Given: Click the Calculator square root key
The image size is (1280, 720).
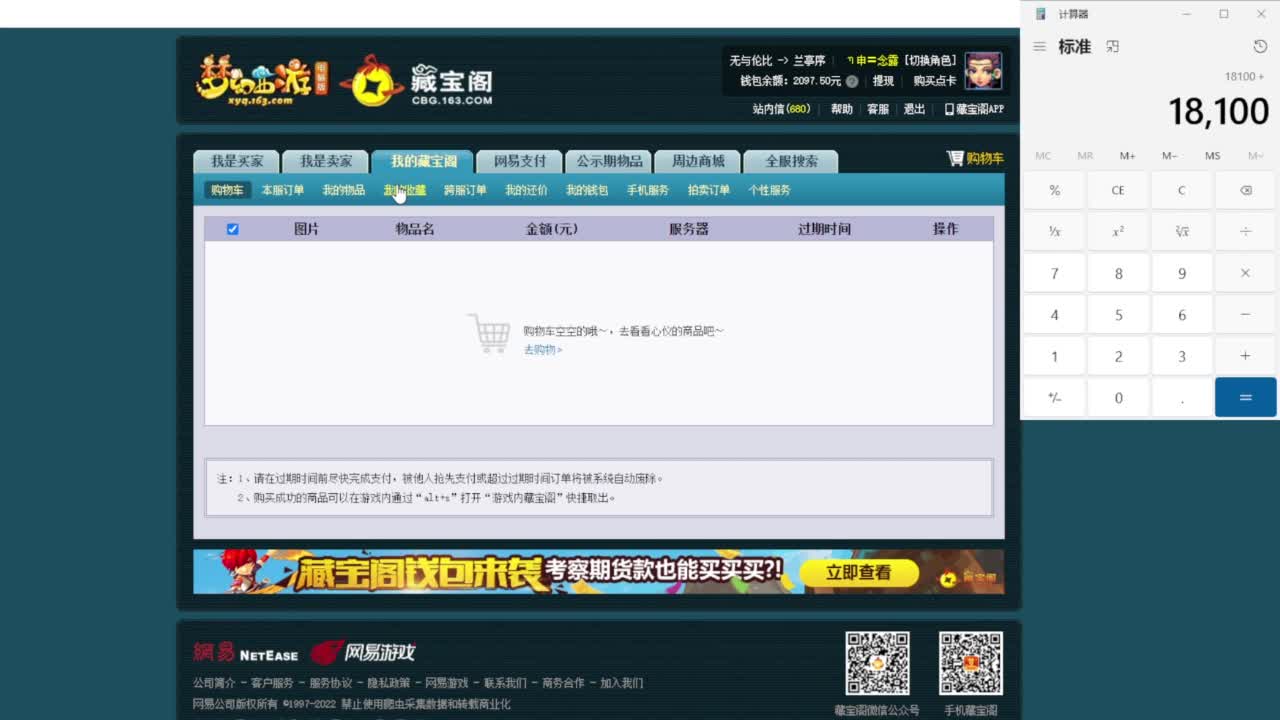Looking at the screenshot, I should 1182,231.
